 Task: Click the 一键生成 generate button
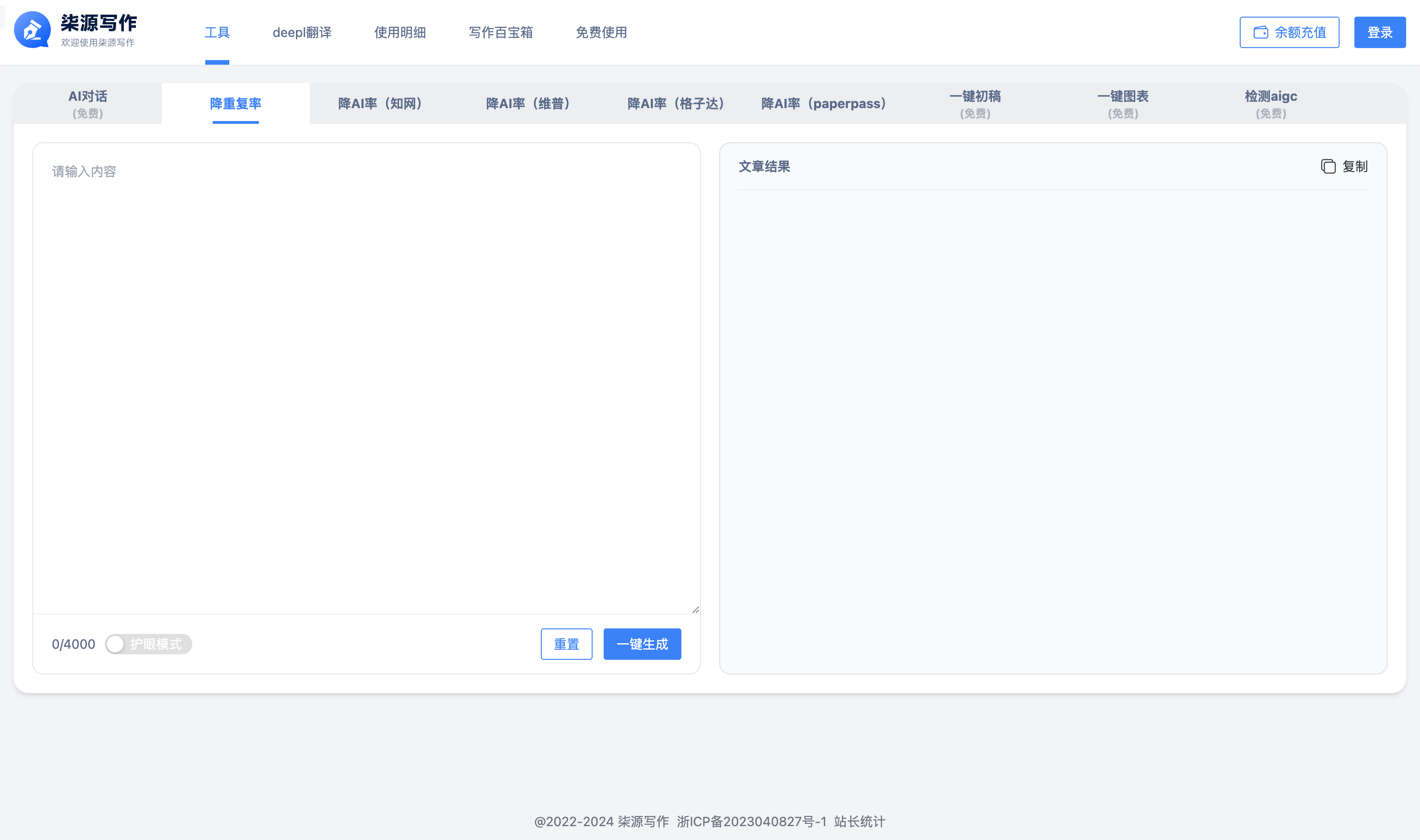642,644
